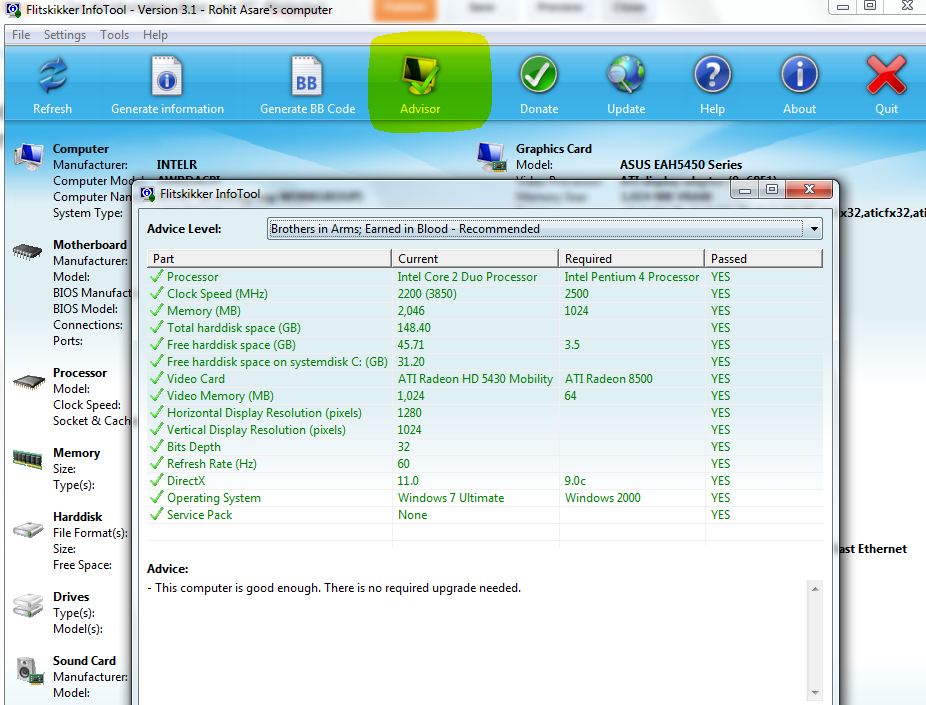The image size is (926, 705).
Task: Open the Help menu in menu bar
Action: coord(155,35)
